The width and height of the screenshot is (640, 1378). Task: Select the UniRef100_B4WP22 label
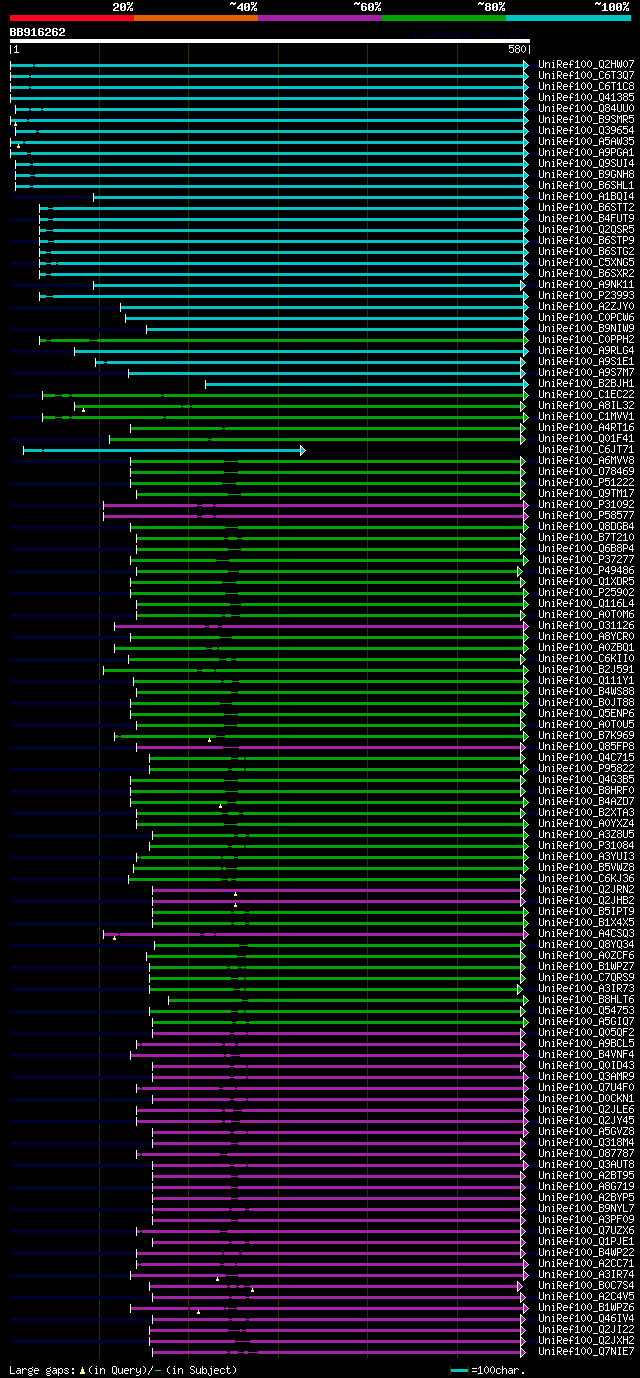[x=586, y=1252]
